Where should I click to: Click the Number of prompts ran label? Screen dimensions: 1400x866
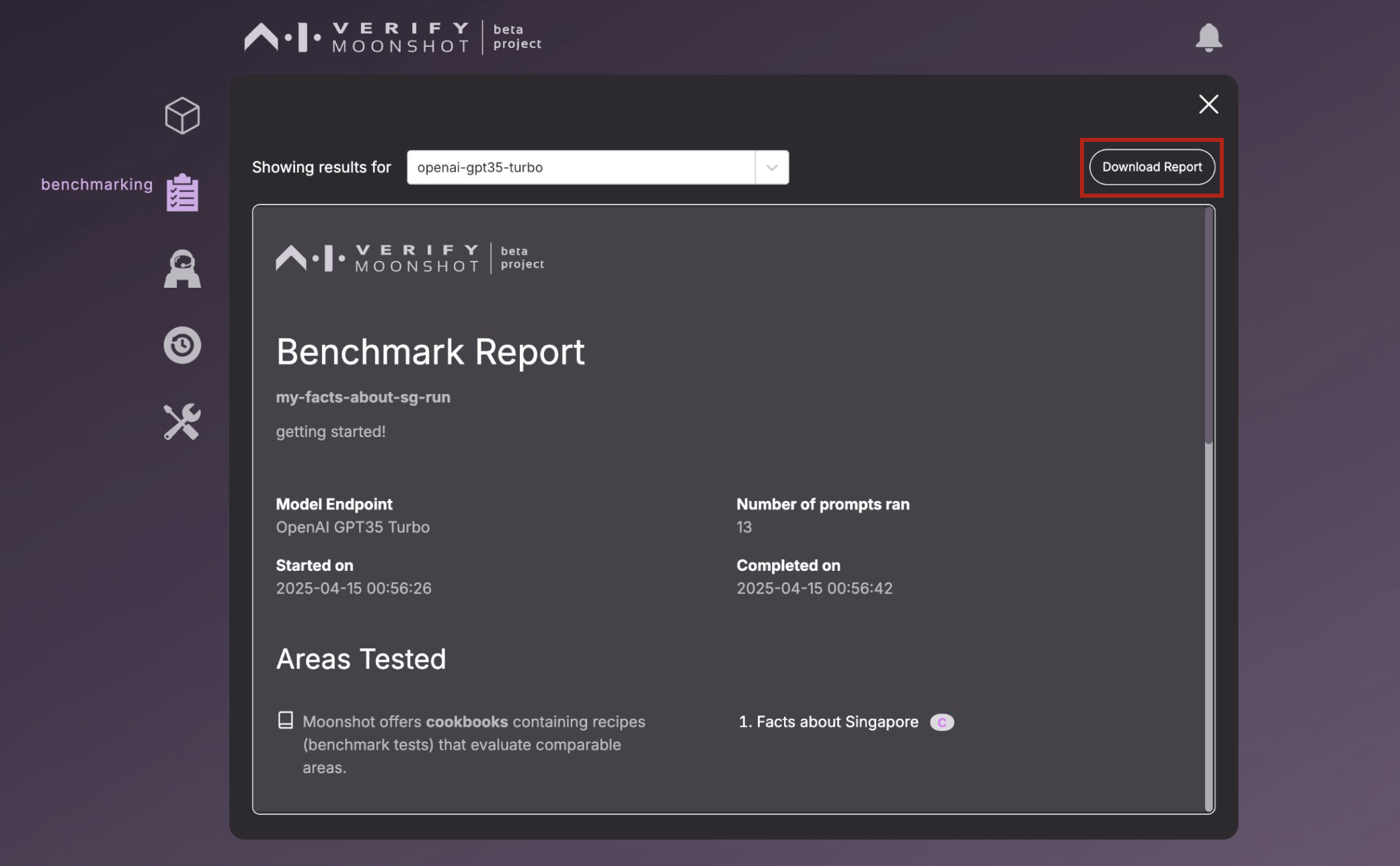823,504
